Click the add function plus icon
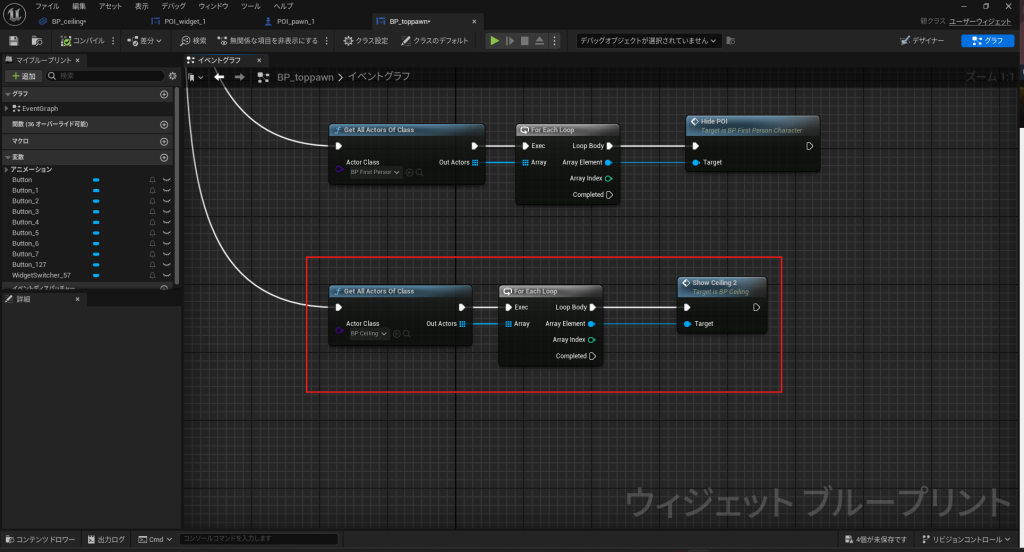The width and height of the screenshot is (1024, 552). [x=164, y=125]
